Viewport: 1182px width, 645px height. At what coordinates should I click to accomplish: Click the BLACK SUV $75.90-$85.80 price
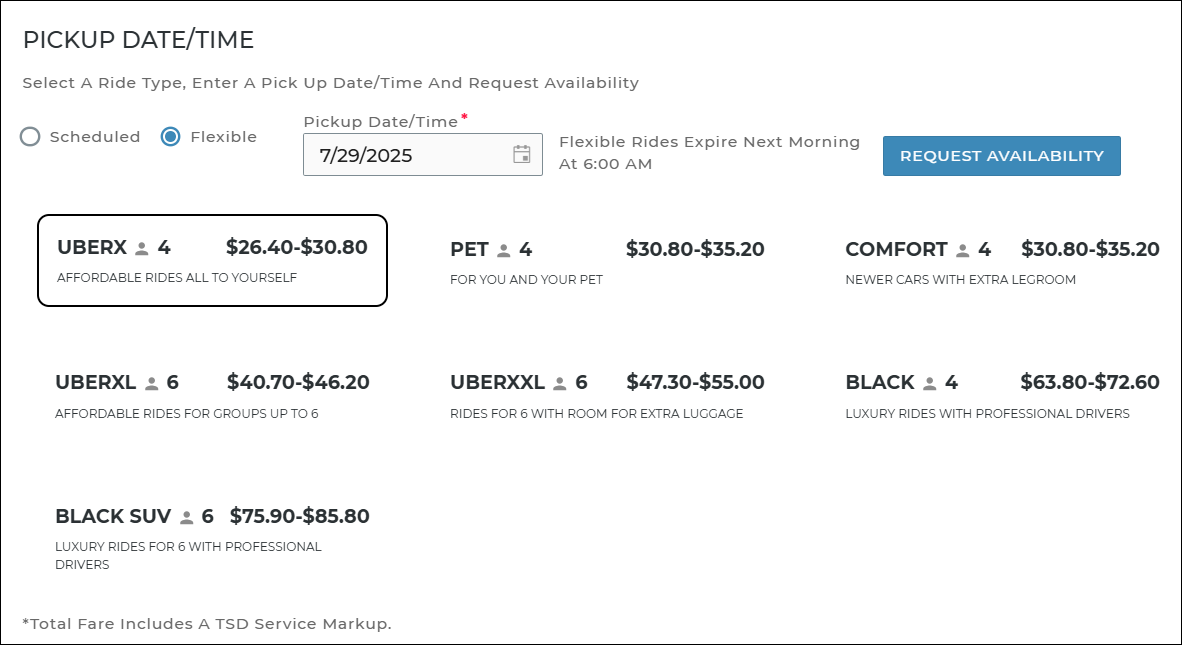point(300,517)
